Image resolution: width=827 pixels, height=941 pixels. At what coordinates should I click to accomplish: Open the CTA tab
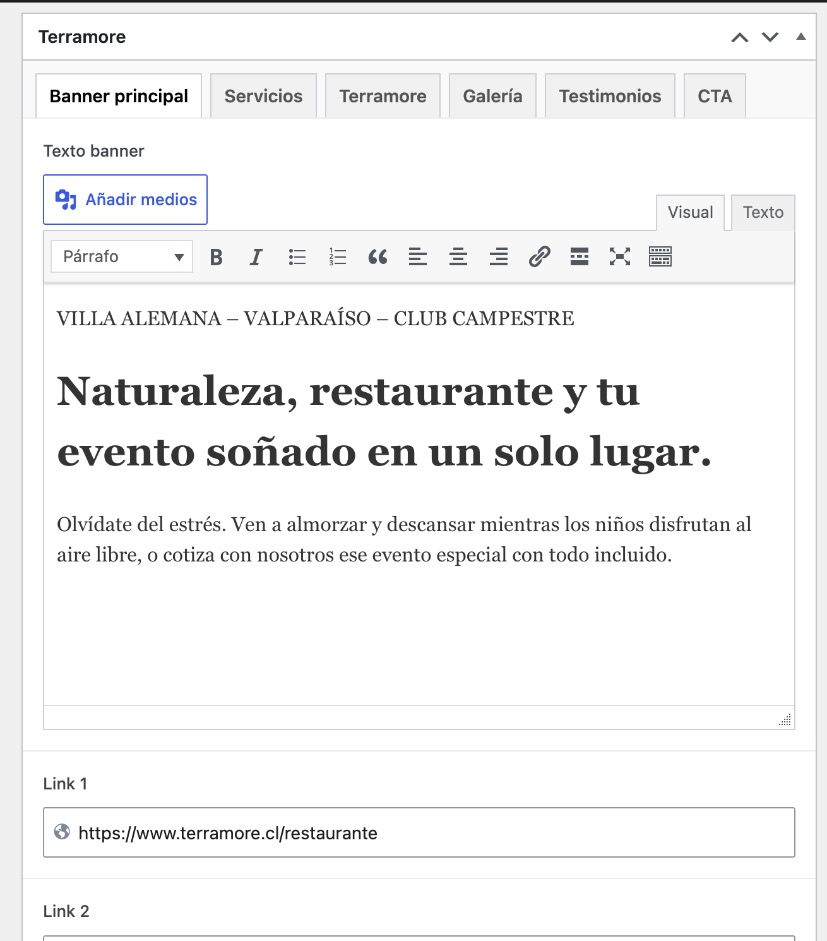click(715, 96)
